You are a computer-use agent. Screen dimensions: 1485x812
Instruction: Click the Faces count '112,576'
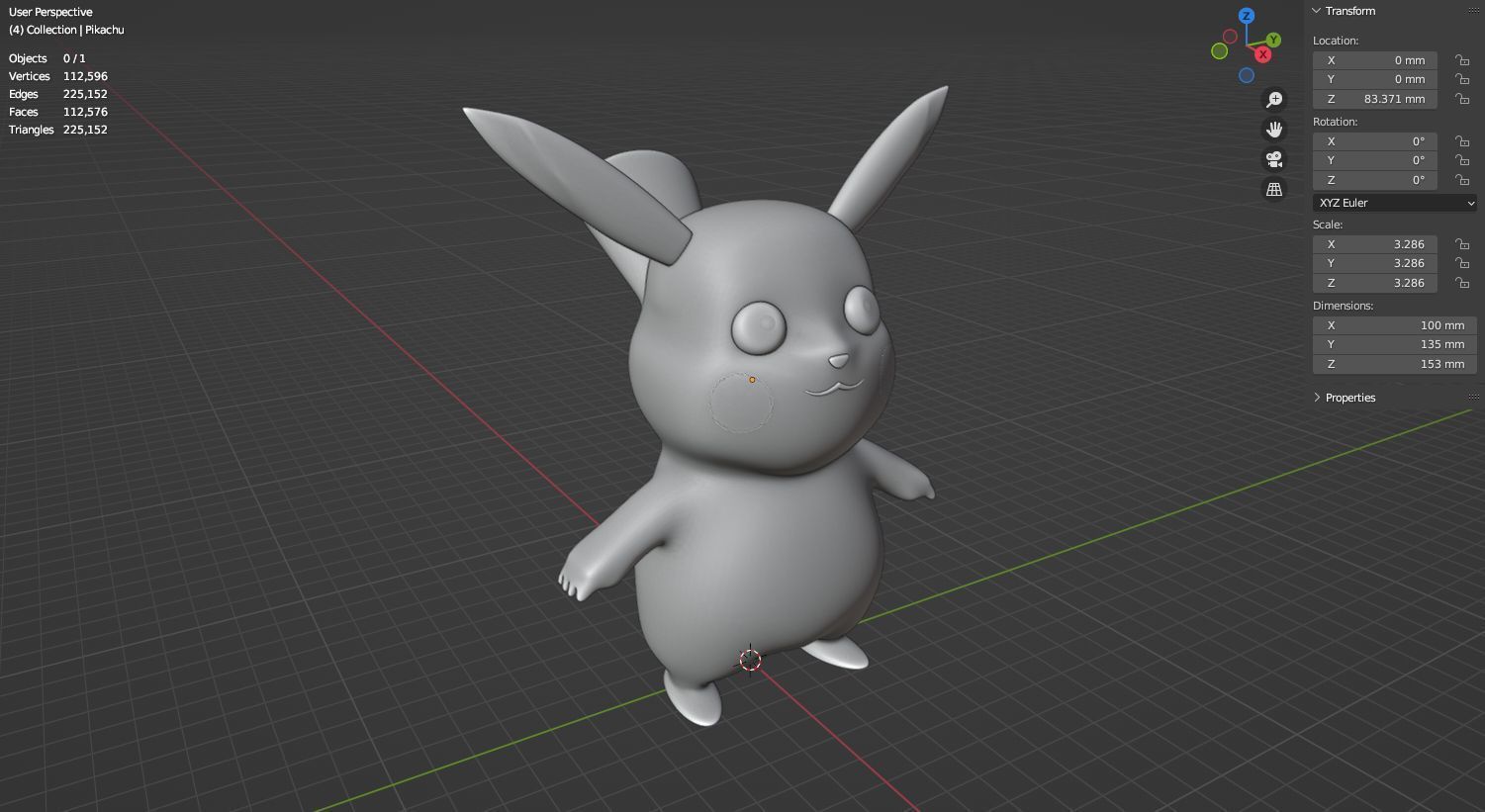tap(85, 112)
